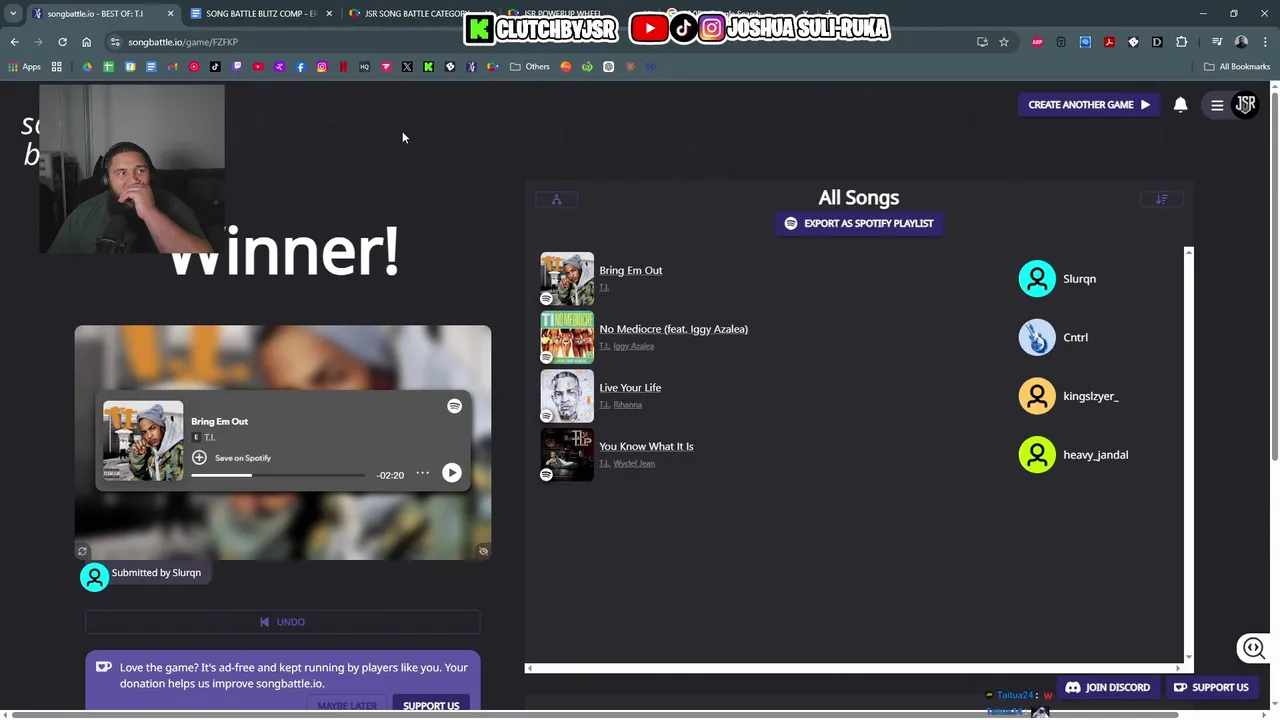Screen dimensions: 1280x720
Task: Open the Chrome three-dots menu
Action: point(1265,42)
